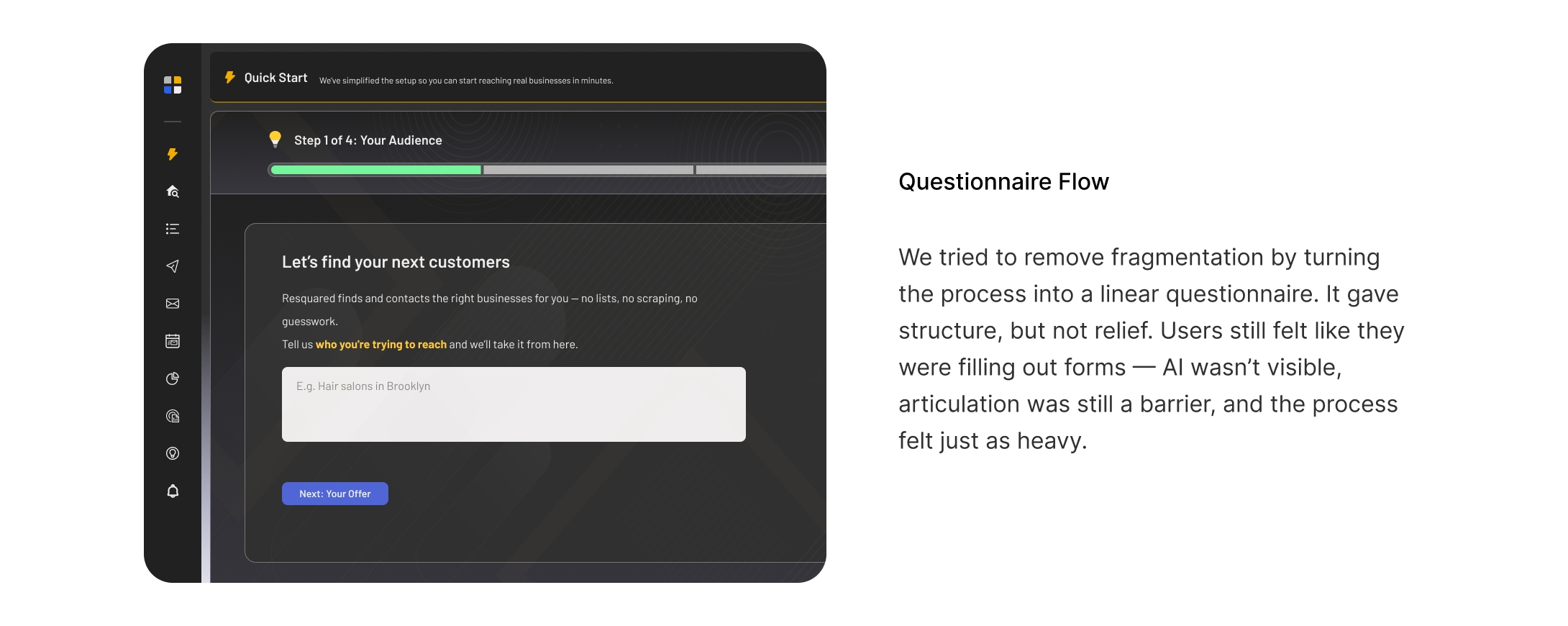This screenshot has height=626, width=1568.
Task: Click the Step 1 of 4 lightbulb icon
Action: coord(275,139)
